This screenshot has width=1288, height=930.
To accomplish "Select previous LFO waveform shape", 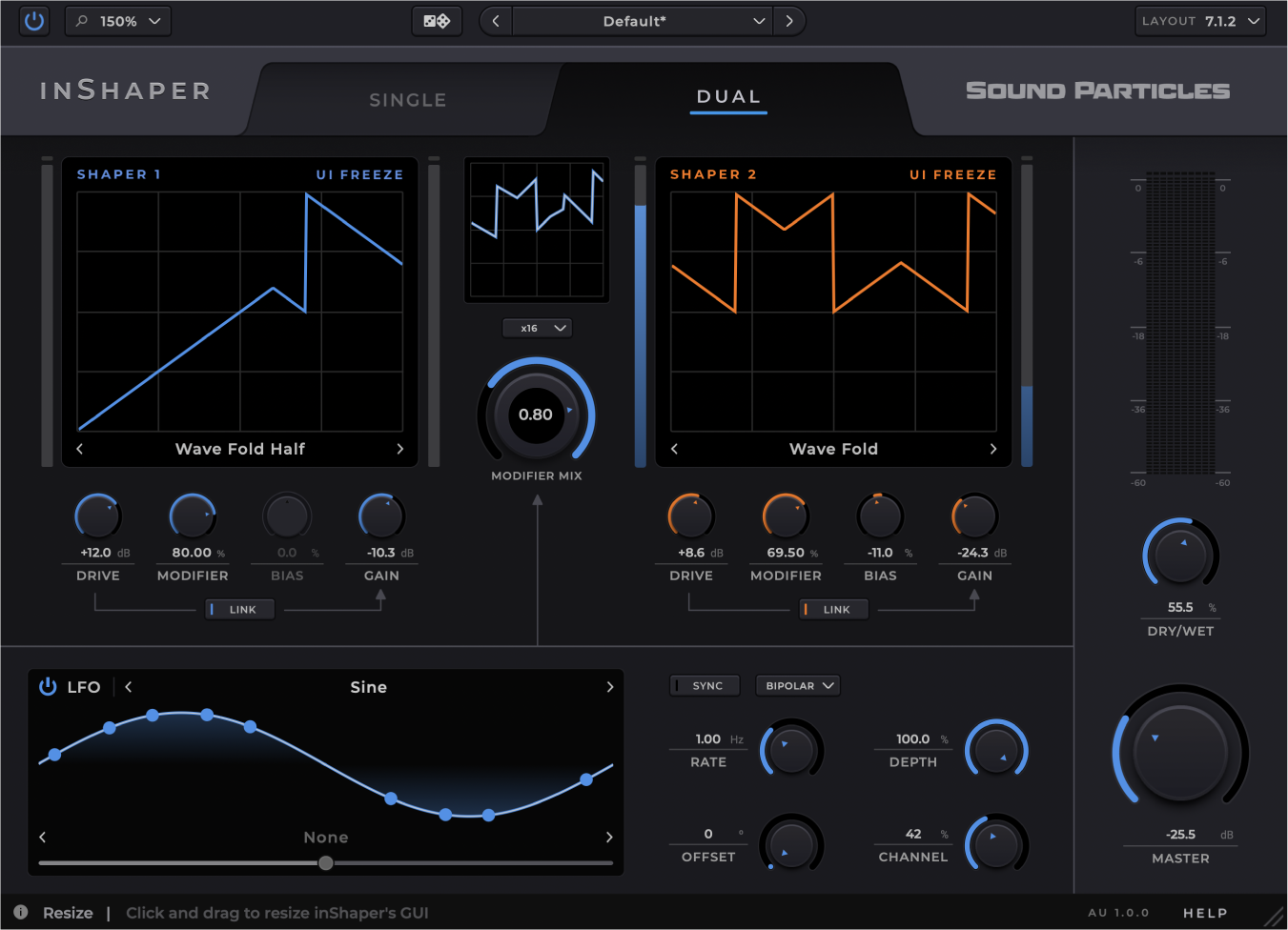I will click(x=129, y=687).
